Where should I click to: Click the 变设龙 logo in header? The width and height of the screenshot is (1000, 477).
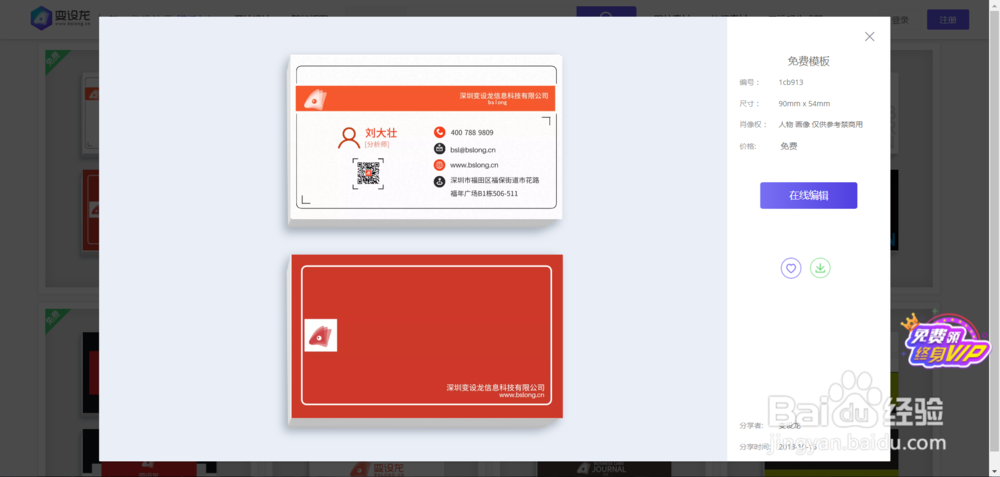click(x=61, y=18)
